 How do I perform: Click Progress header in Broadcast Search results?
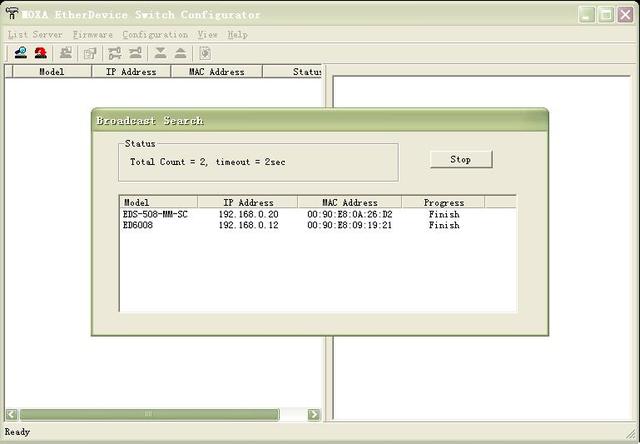coord(443,202)
